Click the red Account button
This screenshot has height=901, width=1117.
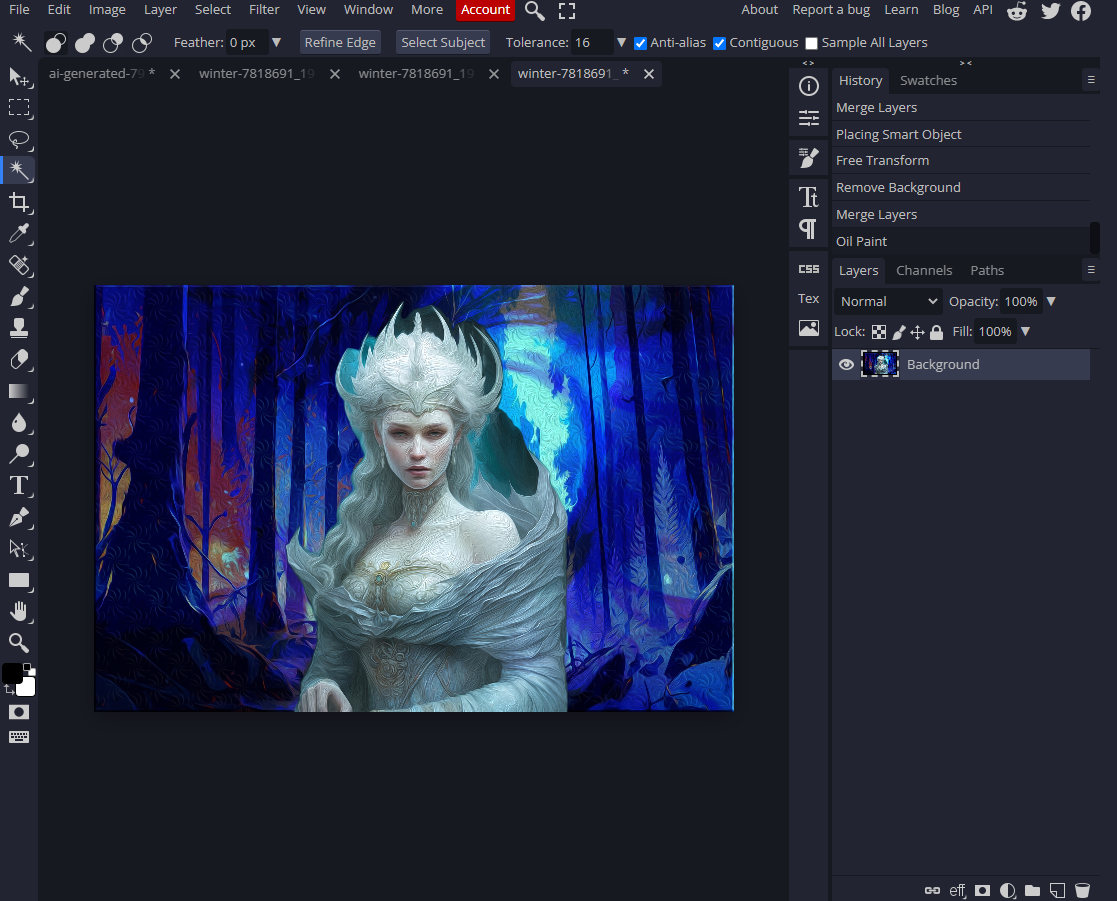click(x=485, y=10)
